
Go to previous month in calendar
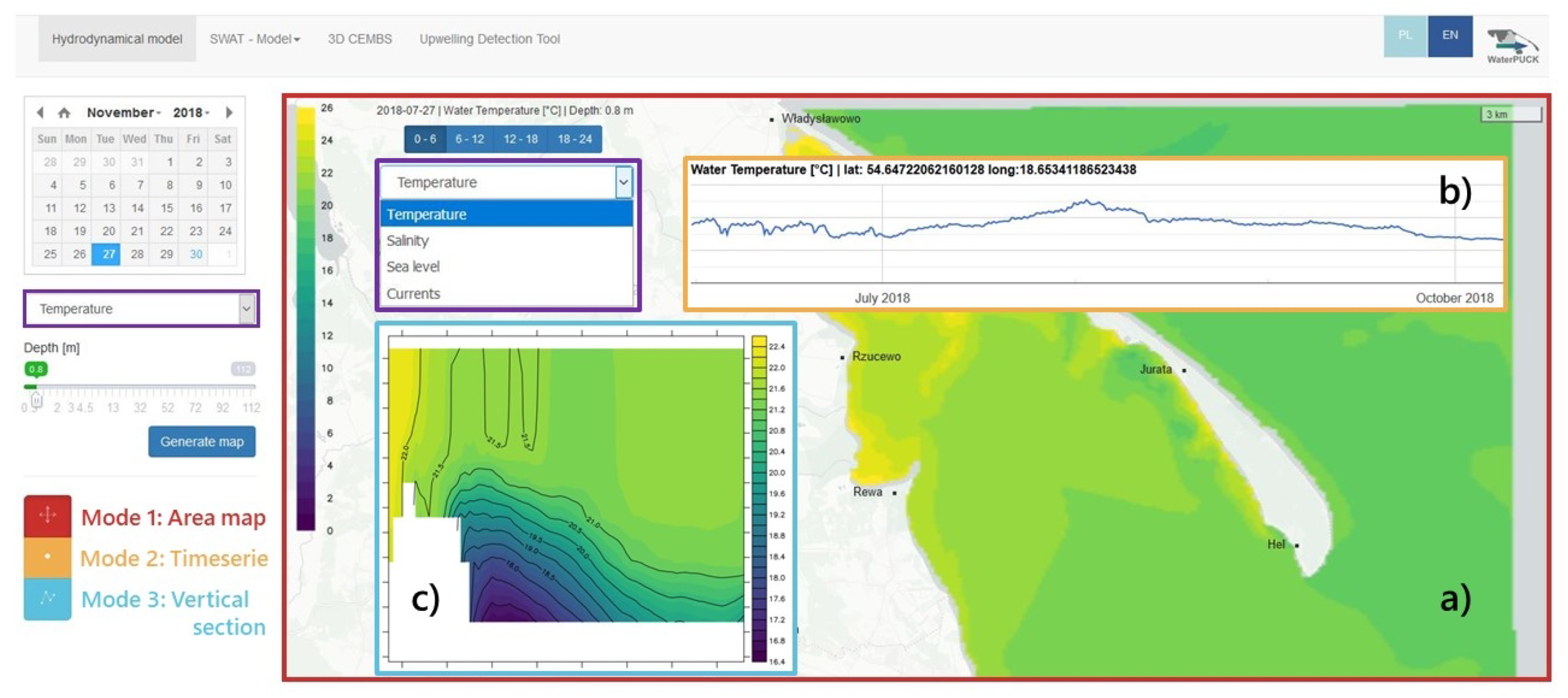point(40,113)
